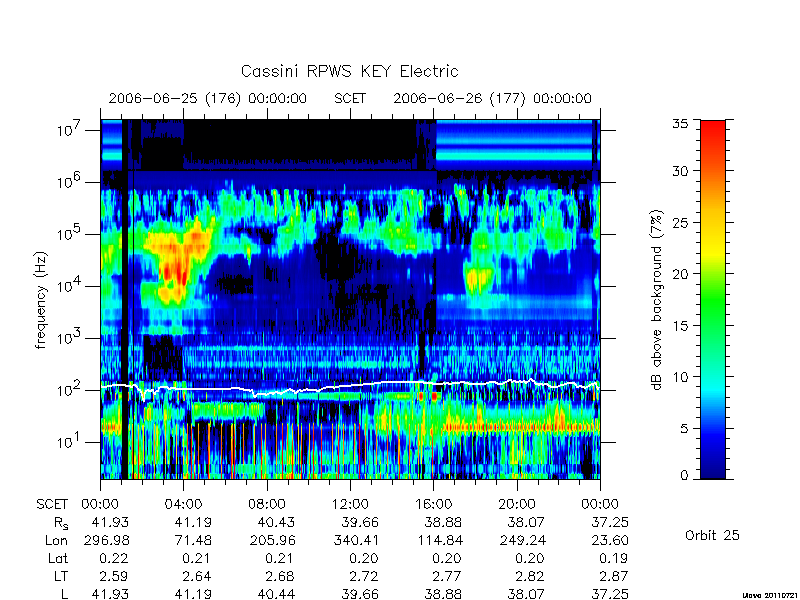This screenshot has width=800, height=600.
Task: Click the Rs-row value 38.88
Action: (x=443, y=522)
